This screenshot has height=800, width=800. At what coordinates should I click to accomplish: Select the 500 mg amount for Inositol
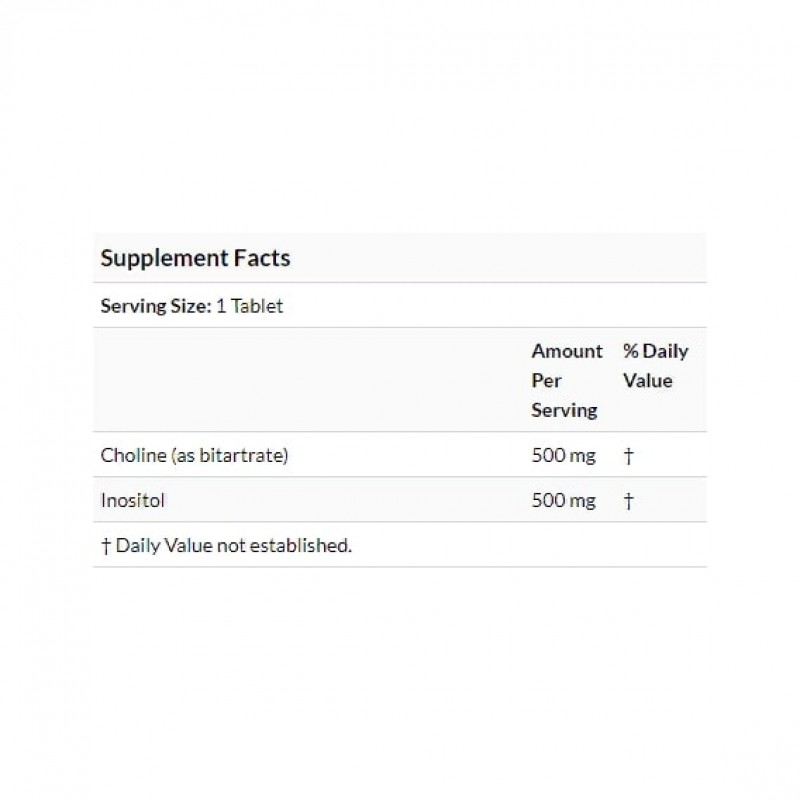(563, 501)
